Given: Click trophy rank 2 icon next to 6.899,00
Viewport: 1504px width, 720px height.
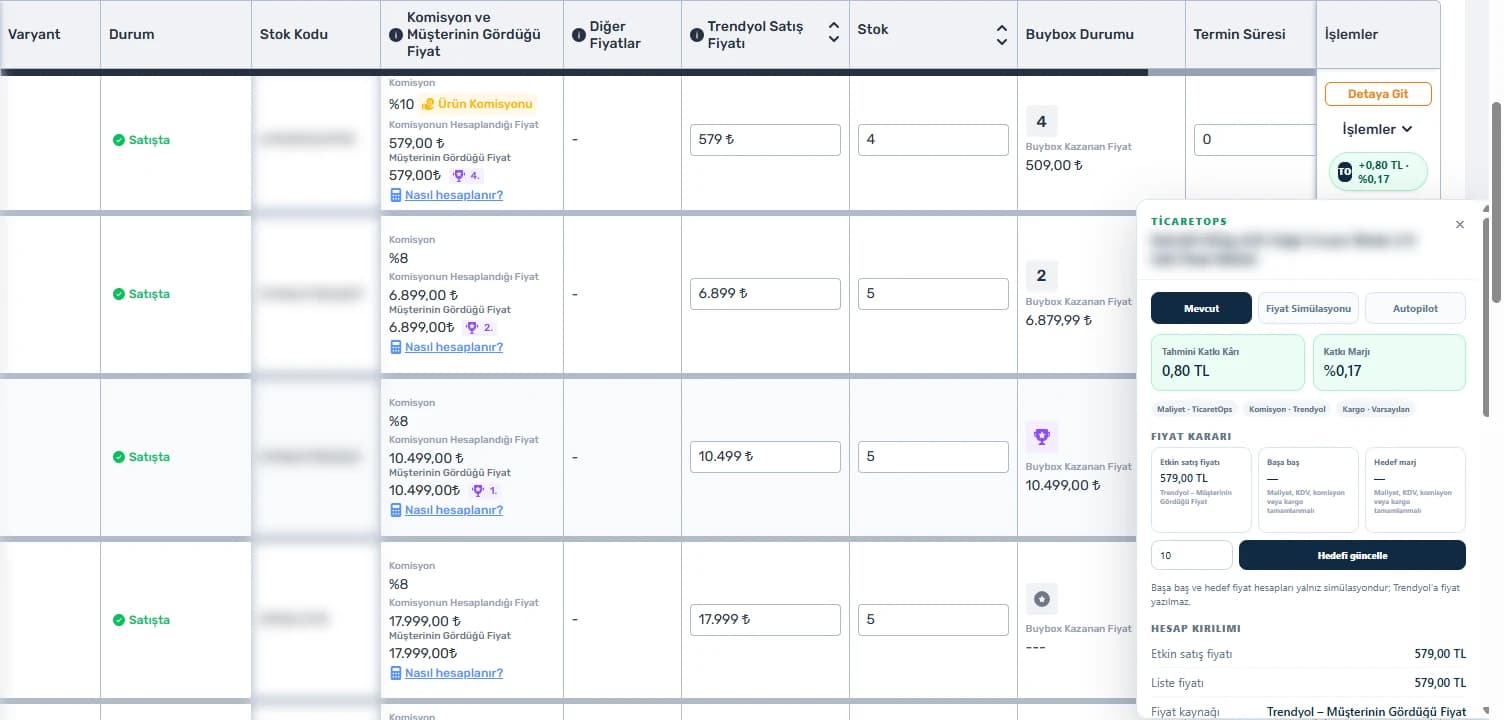Looking at the screenshot, I should (x=479, y=327).
